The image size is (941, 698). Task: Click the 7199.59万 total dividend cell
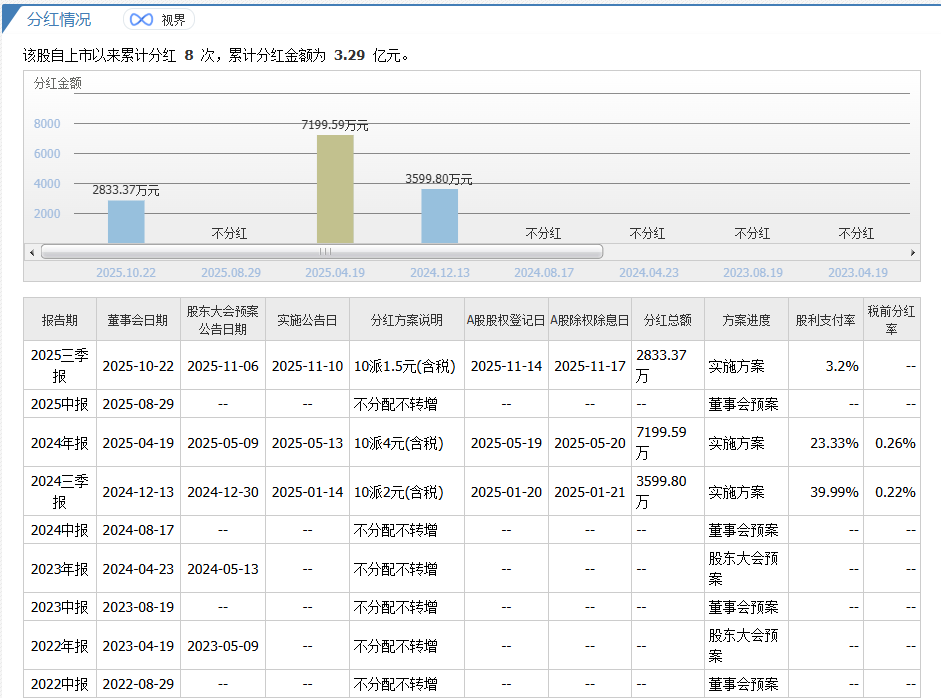(668, 443)
